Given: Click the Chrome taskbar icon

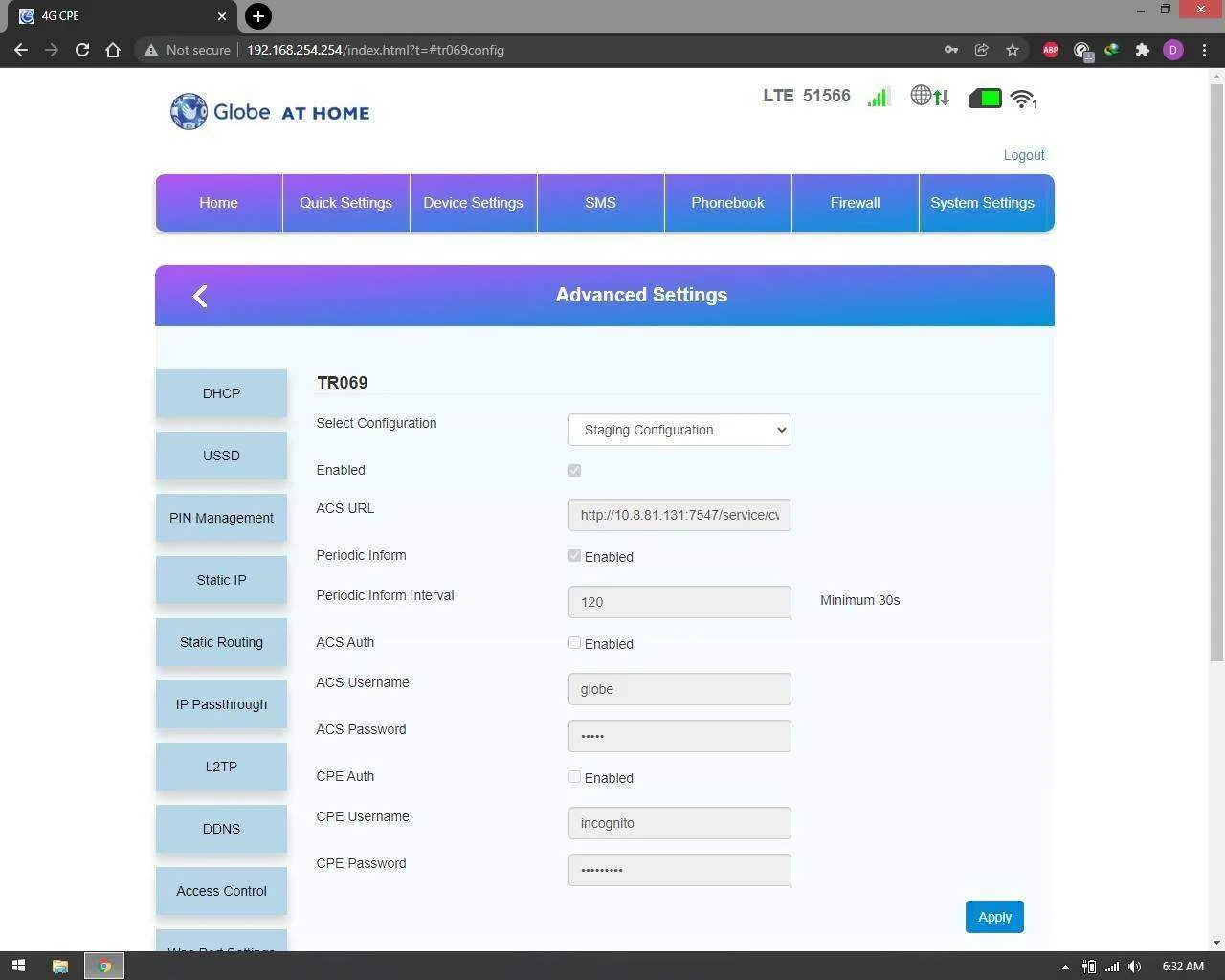Looking at the screenshot, I should click(x=104, y=966).
